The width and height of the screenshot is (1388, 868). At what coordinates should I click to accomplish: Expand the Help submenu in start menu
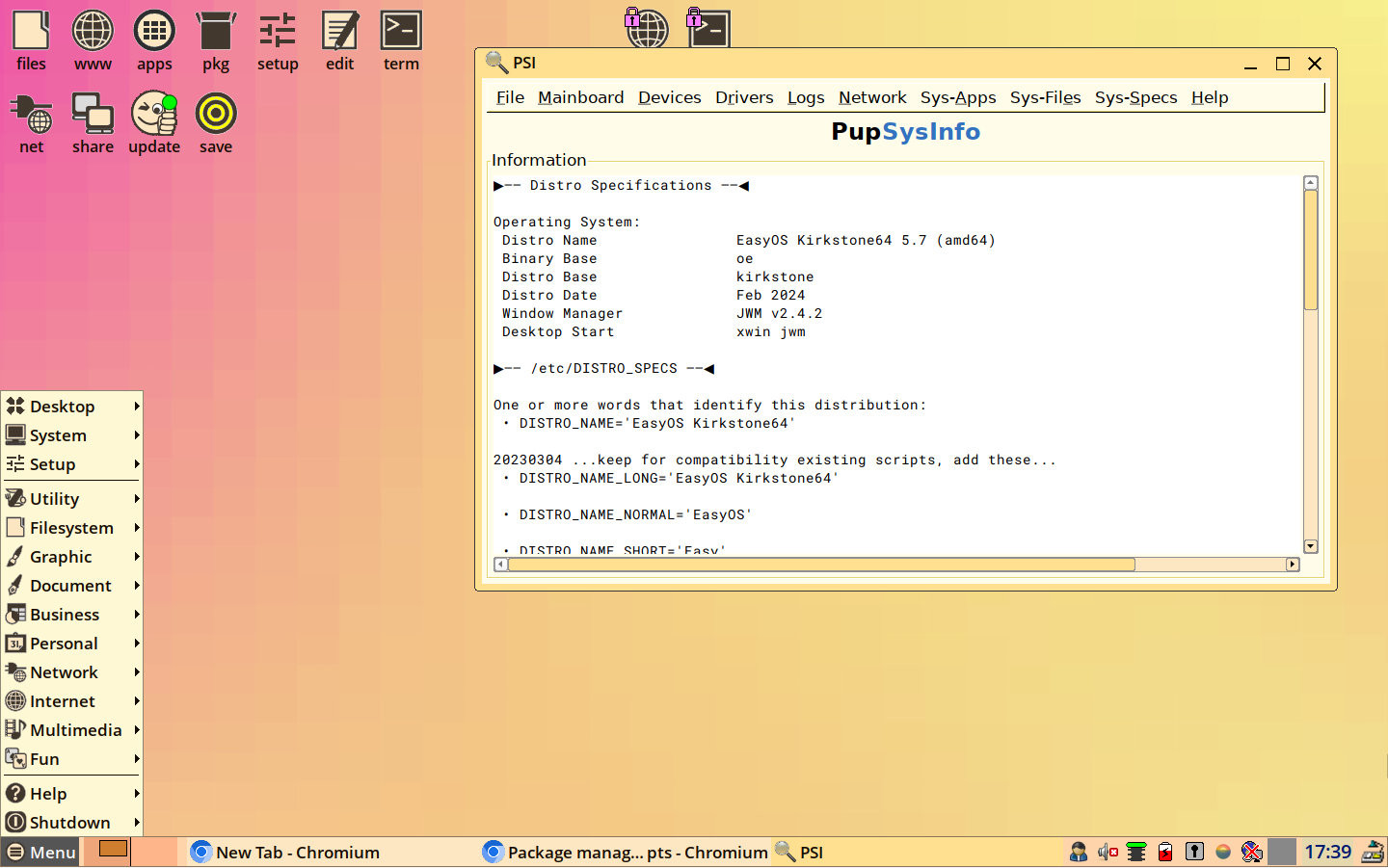coord(72,794)
